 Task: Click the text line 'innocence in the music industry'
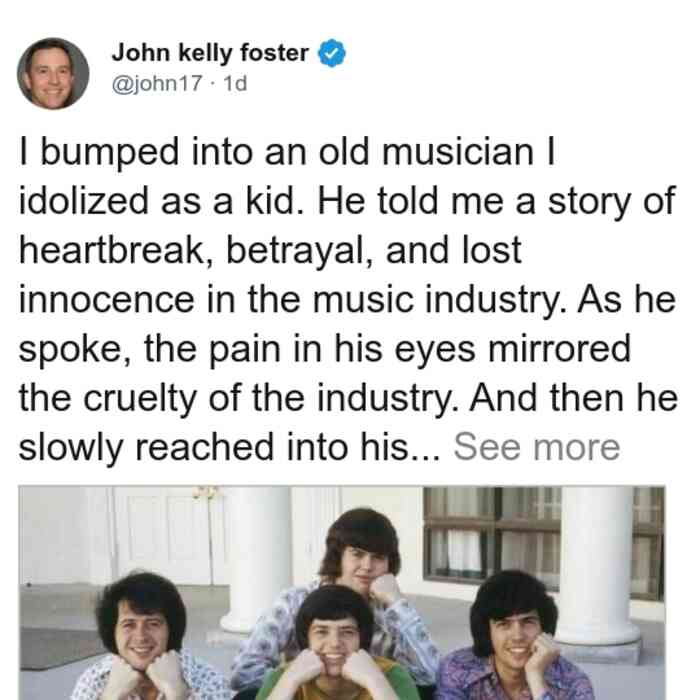pyautogui.click(x=347, y=300)
